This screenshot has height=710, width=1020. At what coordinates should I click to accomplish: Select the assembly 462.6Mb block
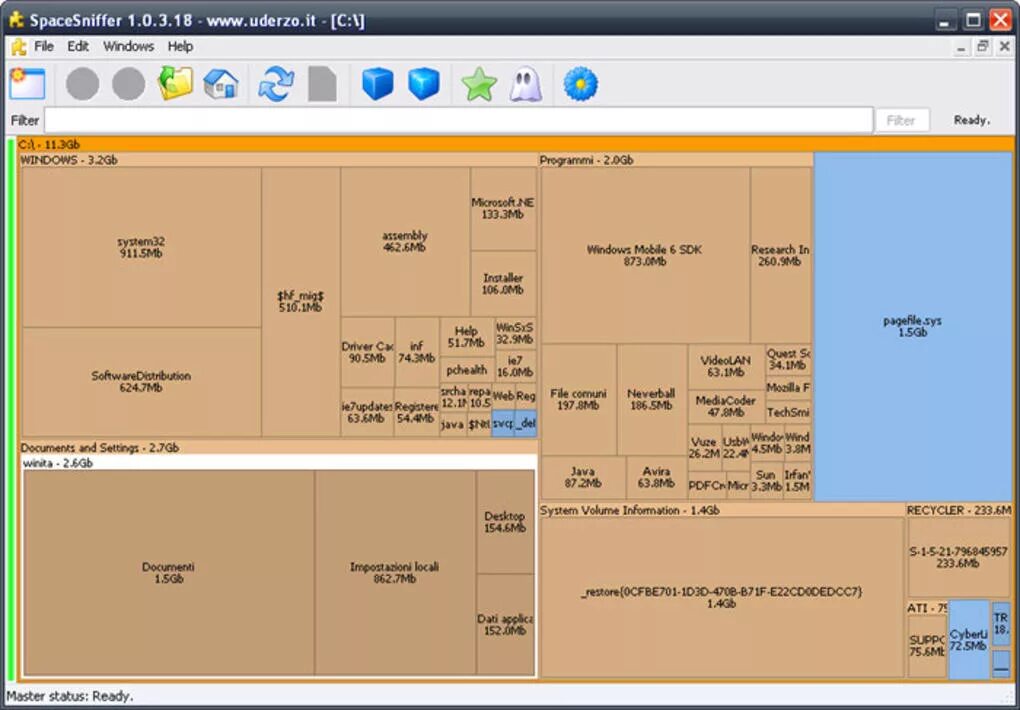[x=405, y=241]
